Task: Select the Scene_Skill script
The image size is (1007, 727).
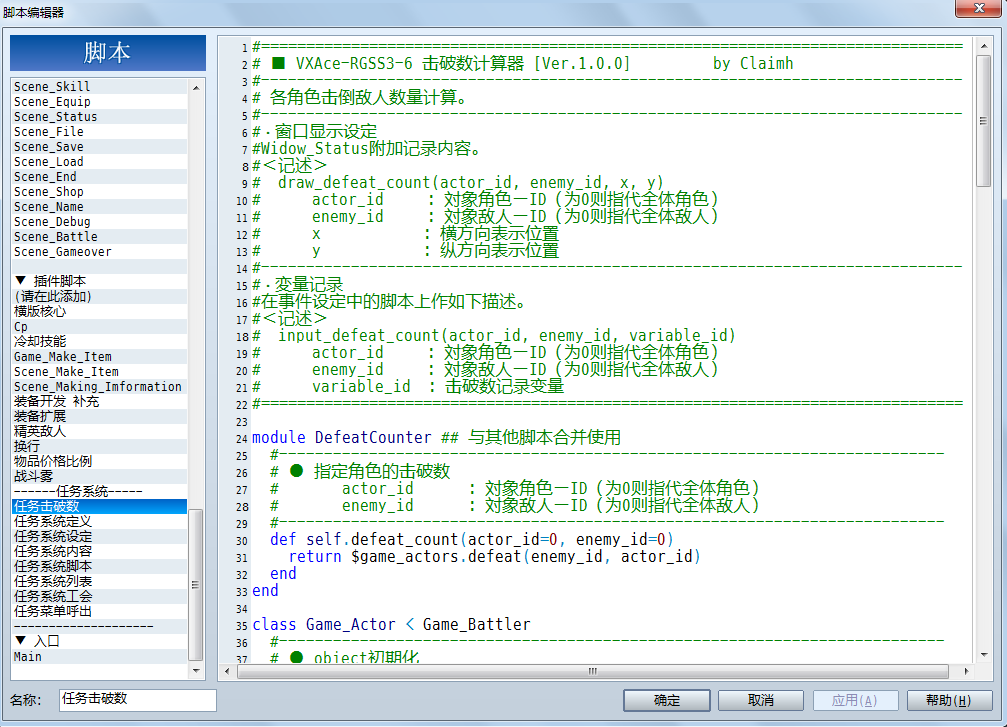Action: tap(100, 87)
